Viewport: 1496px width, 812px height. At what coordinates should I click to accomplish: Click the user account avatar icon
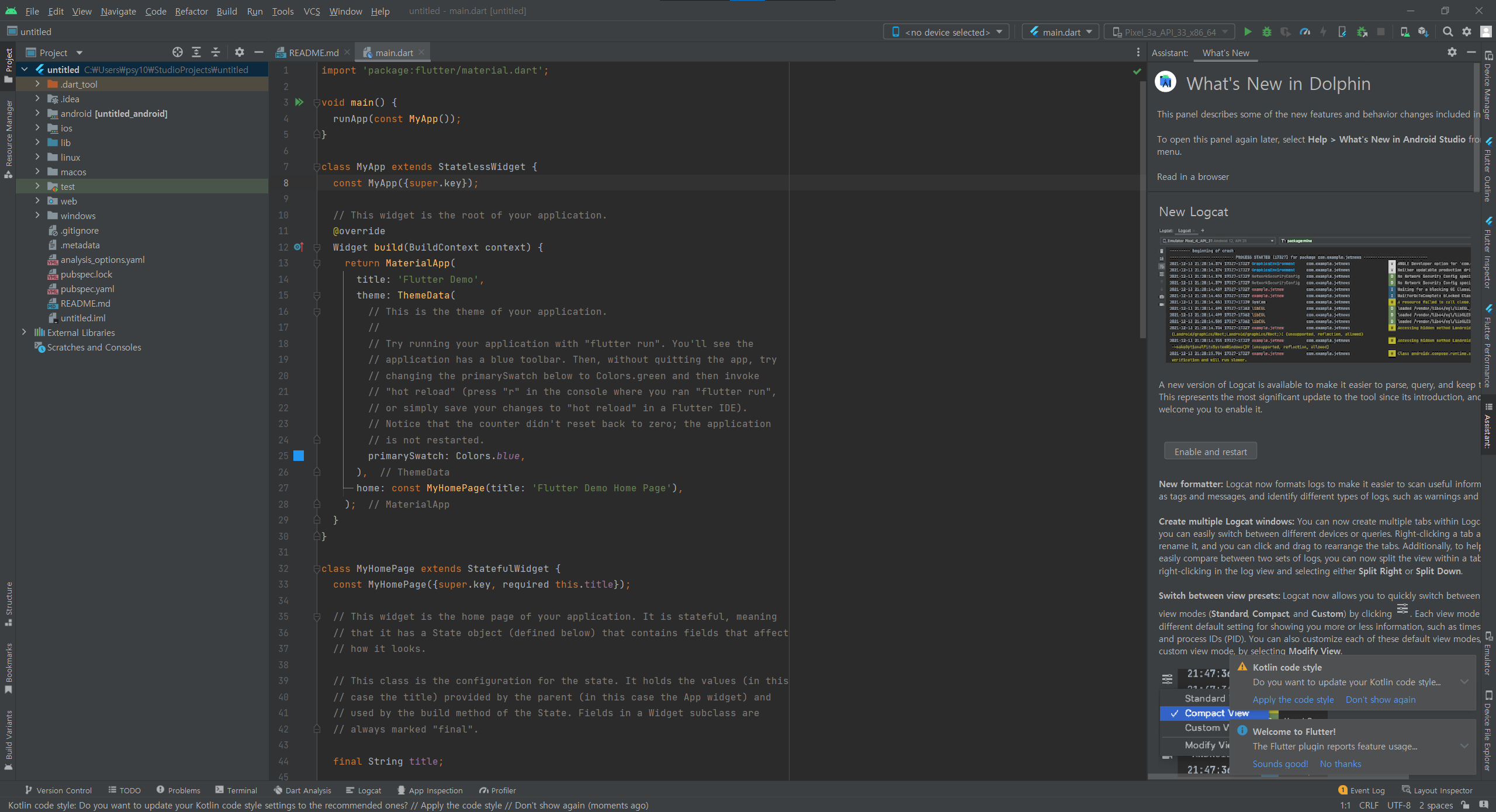point(1485,32)
